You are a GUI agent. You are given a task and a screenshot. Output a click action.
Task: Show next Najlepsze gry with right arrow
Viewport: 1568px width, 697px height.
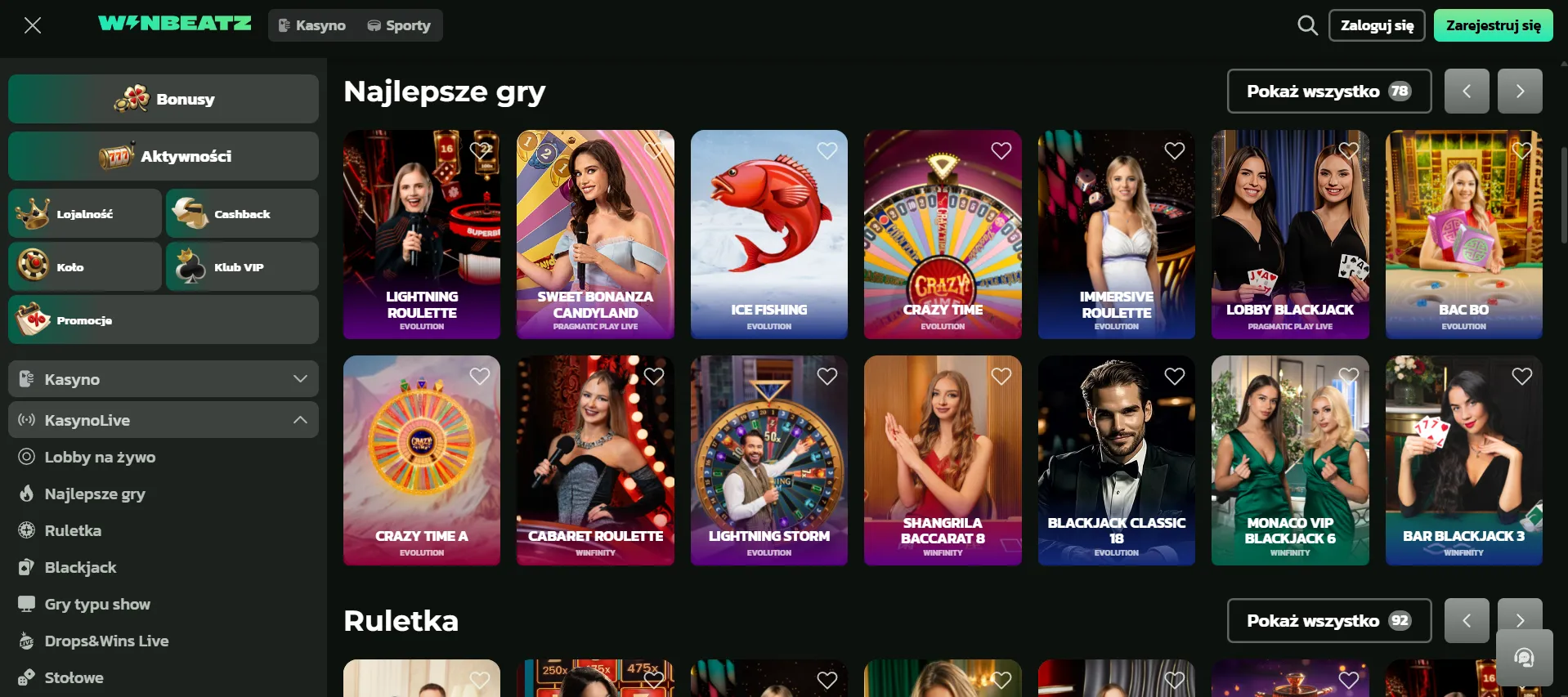pyautogui.click(x=1520, y=91)
